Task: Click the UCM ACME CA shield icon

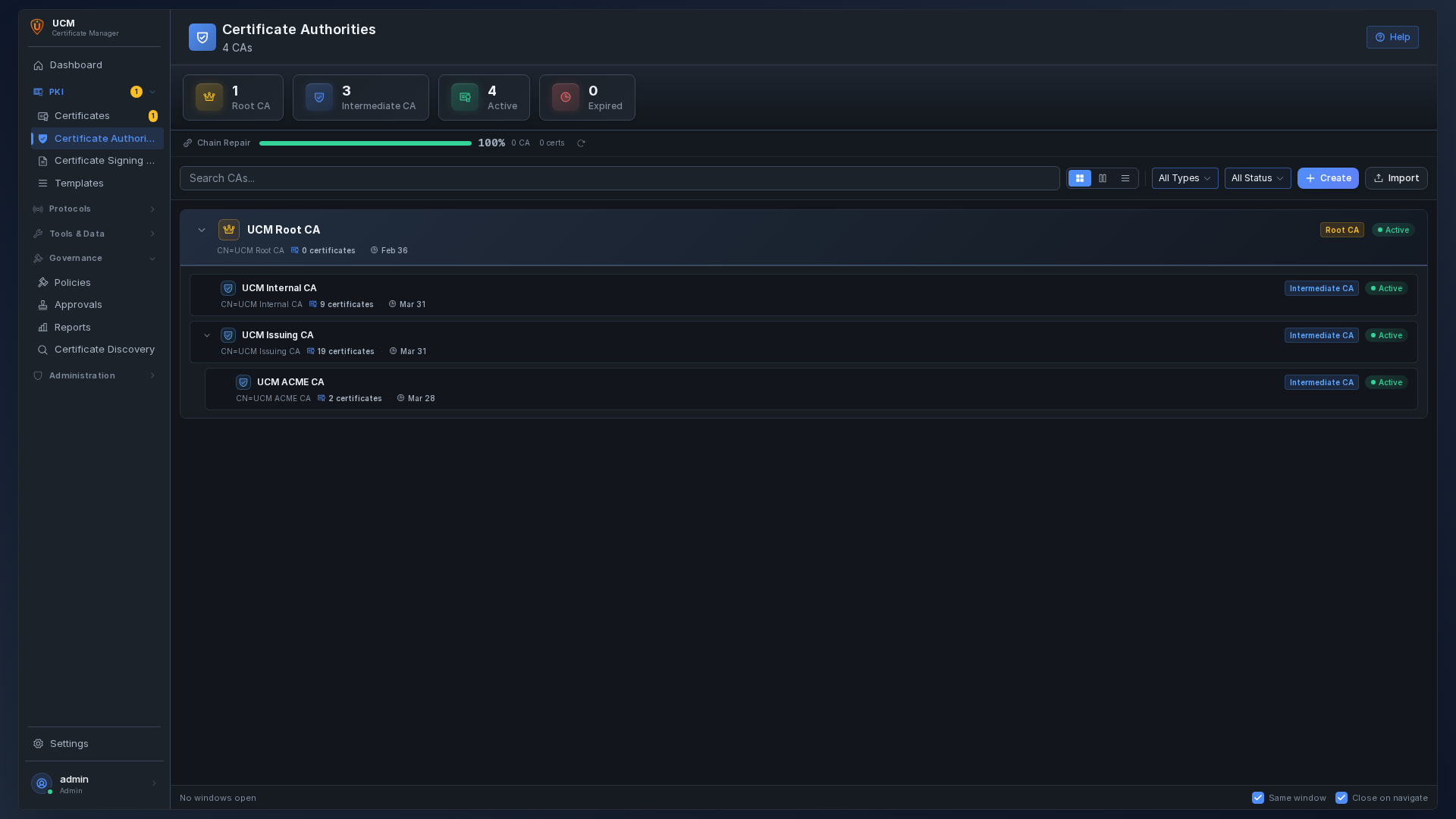Action: click(243, 382)
